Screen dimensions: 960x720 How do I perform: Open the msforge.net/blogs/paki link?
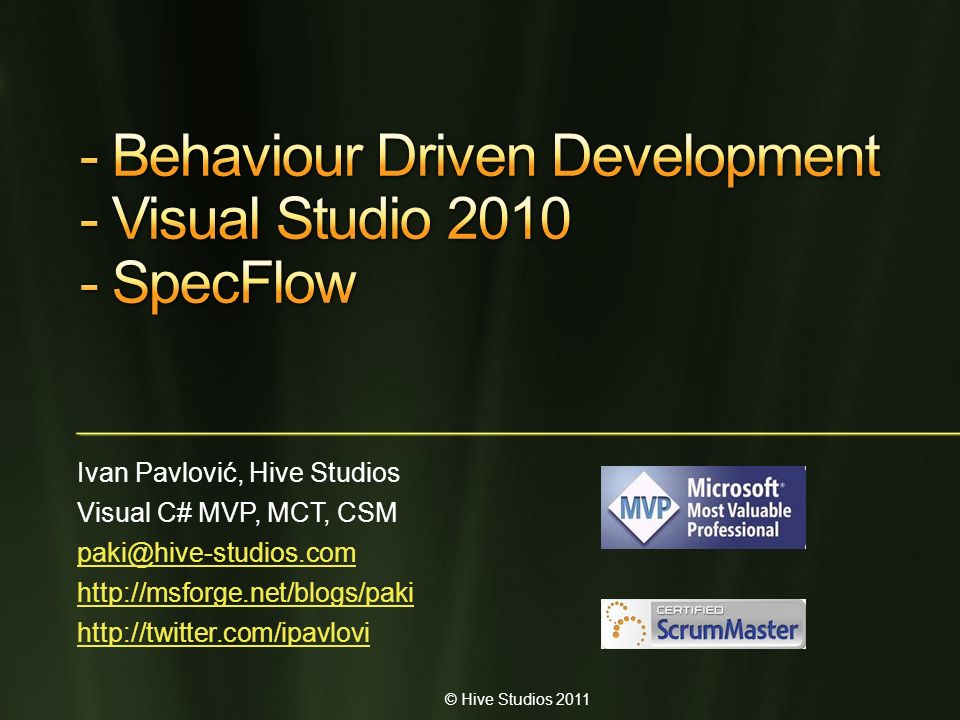246,593
